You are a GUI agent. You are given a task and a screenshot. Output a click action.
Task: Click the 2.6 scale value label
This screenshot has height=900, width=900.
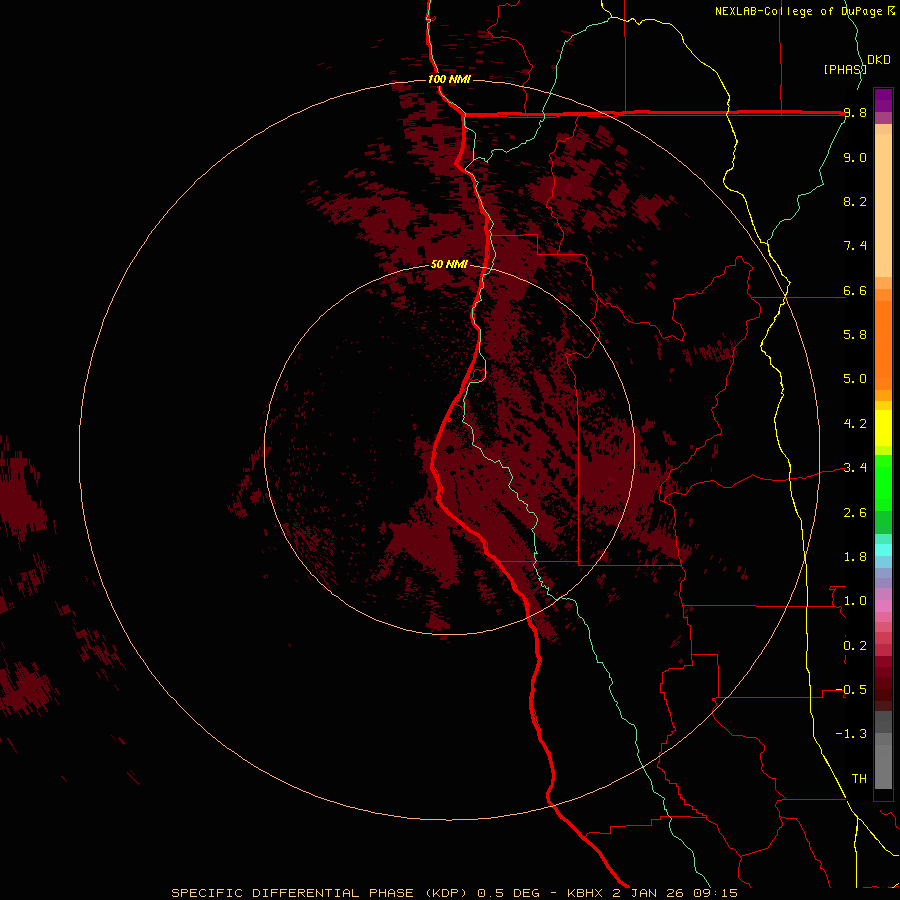click(x=855, y=513)
